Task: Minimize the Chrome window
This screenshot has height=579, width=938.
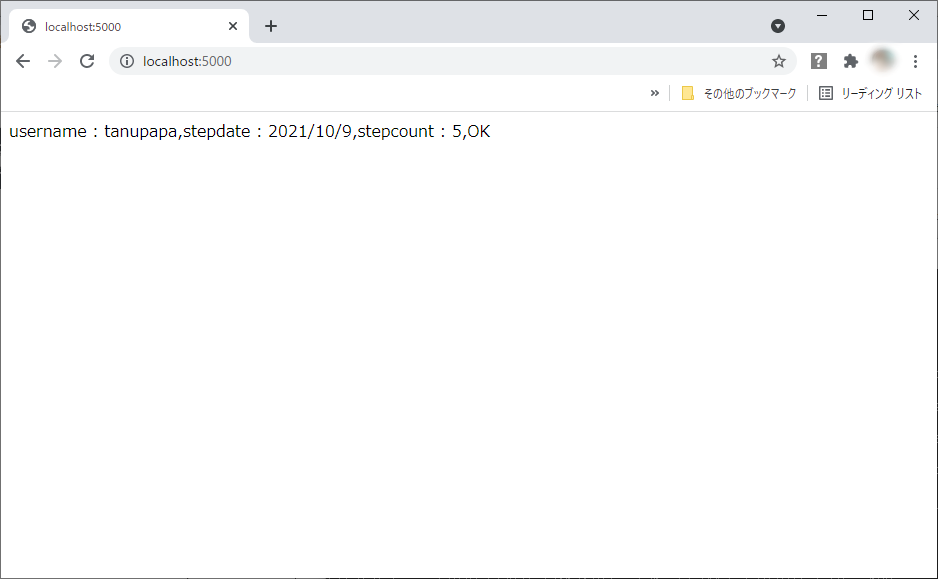Action: pos(822,15)
